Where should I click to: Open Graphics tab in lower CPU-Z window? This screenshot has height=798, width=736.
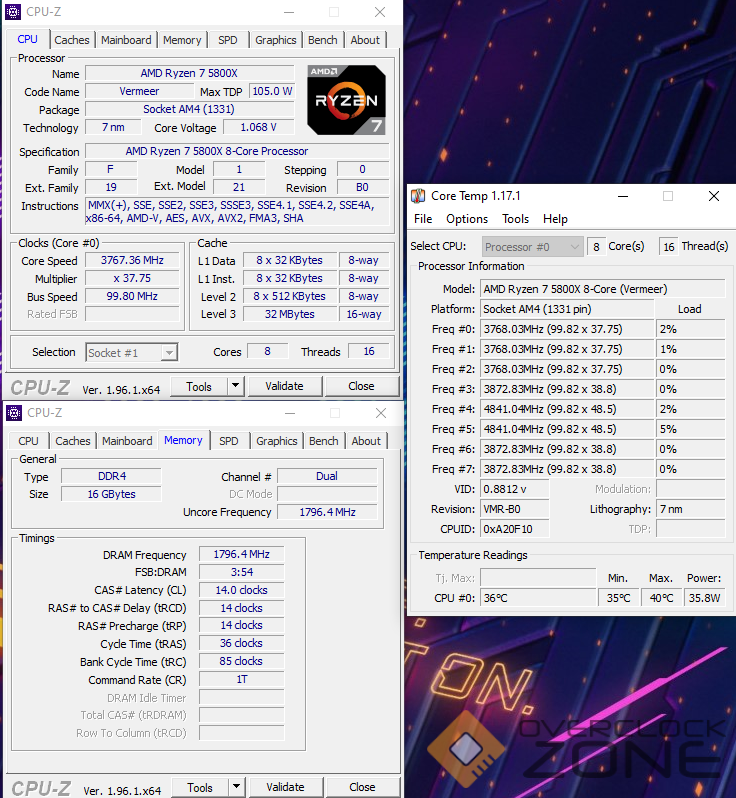tap(277, 441)
